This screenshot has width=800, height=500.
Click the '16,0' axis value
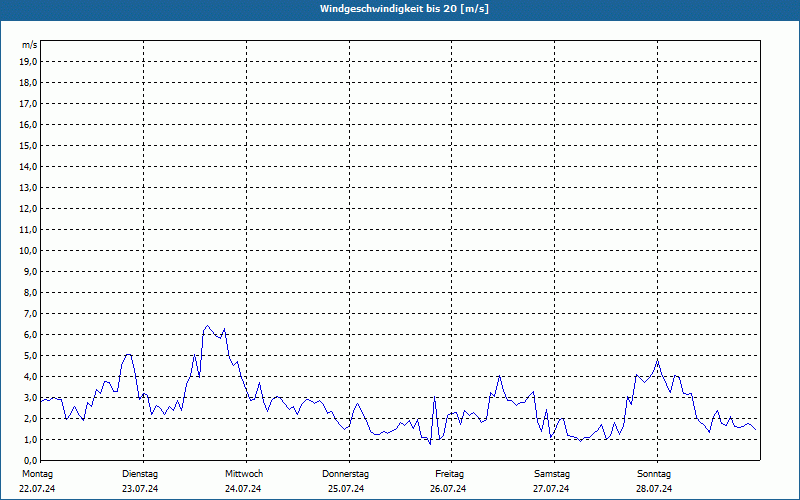tap(29, 124)
